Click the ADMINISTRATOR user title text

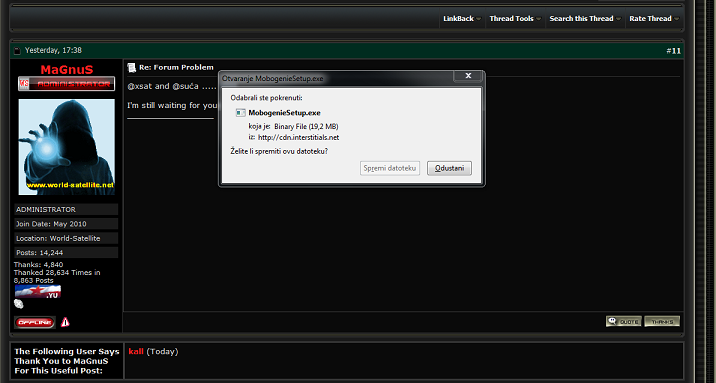[x=46, y=210]
